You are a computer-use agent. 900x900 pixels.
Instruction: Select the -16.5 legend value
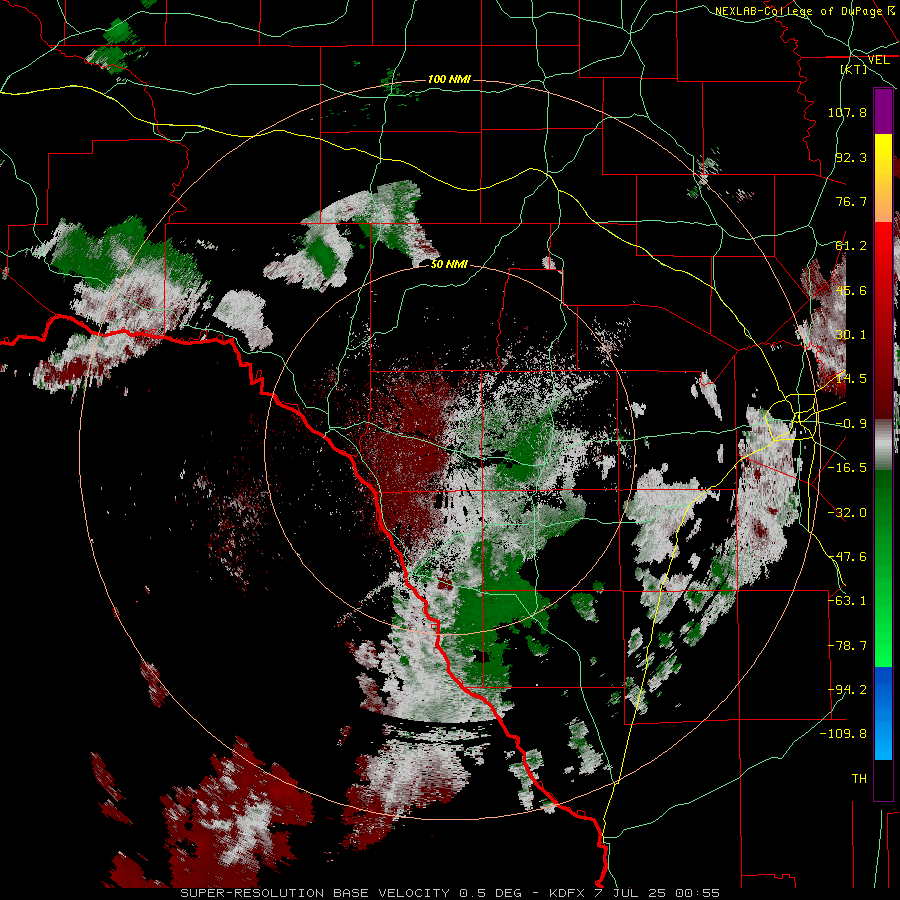click(x=847, y=468)
